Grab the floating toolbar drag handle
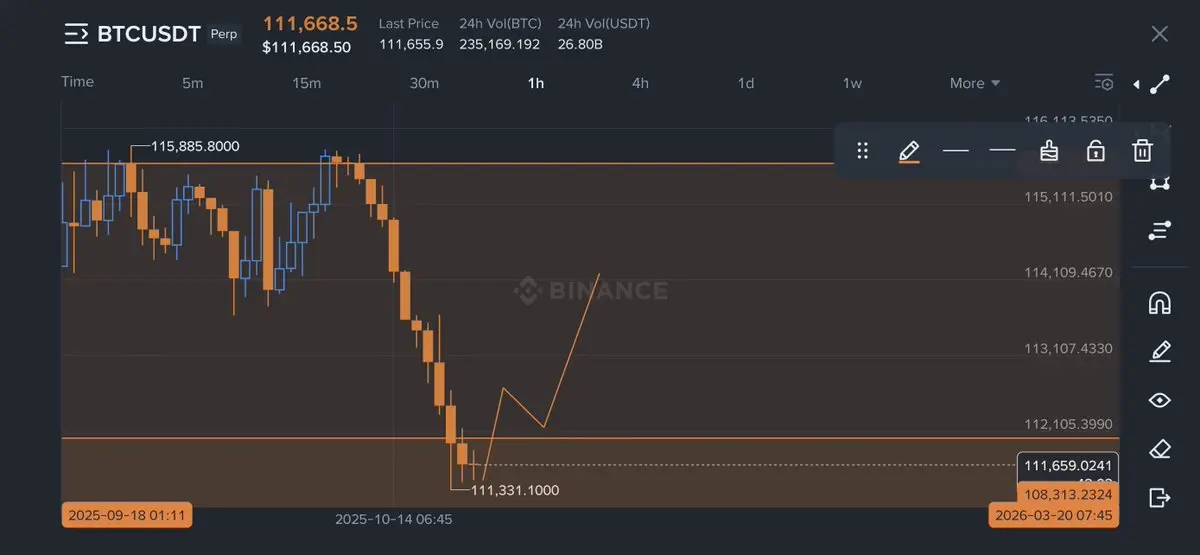1200x555 pixels. [x=862, y=151]
